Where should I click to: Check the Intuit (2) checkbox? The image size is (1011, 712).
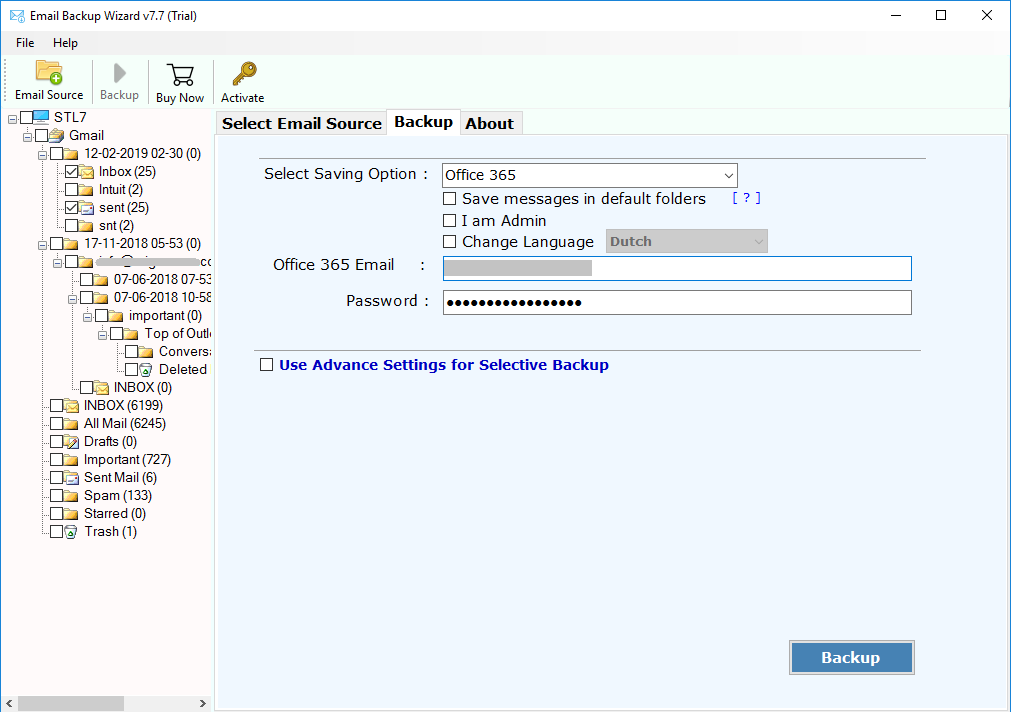click(x=72, y=190)
